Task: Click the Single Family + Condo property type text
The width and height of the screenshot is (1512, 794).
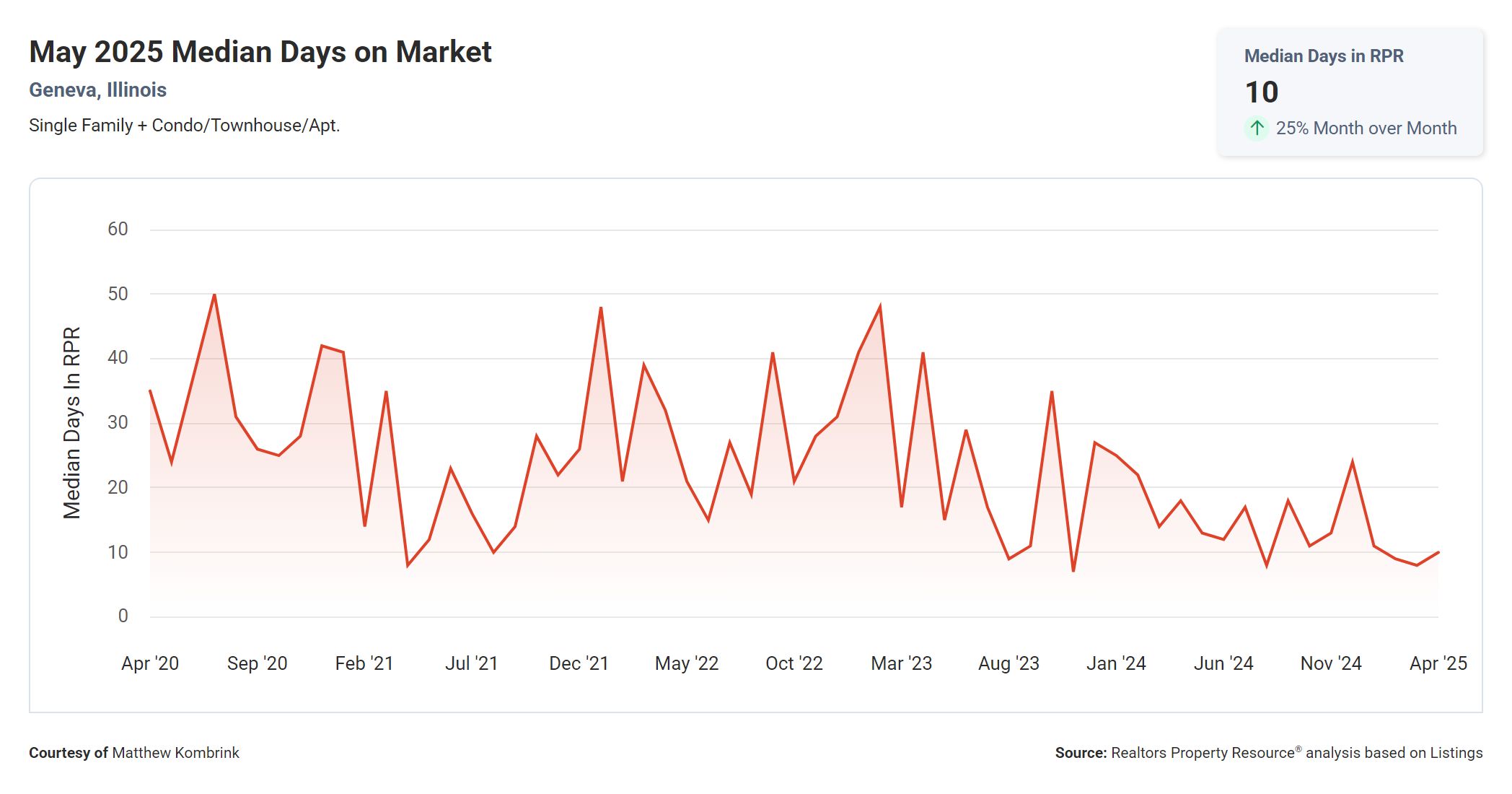Action: [x=184, y=126]
